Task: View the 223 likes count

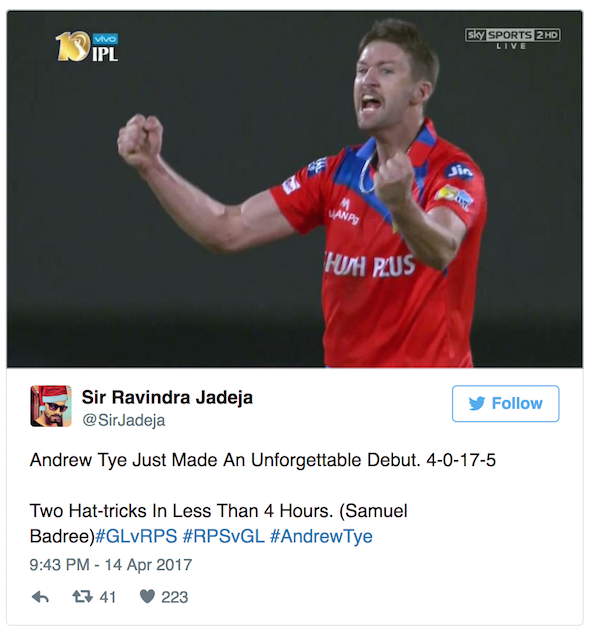Action: pos(175,597)
